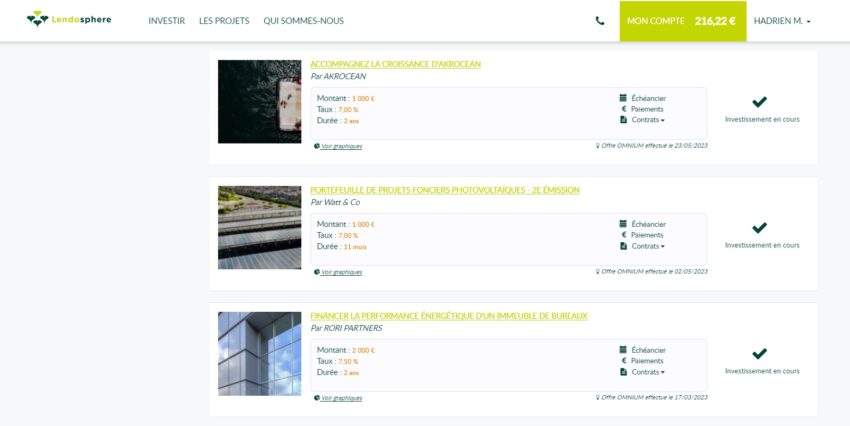Open Échéancier text link for Akrocean

[x=648, y=98]
